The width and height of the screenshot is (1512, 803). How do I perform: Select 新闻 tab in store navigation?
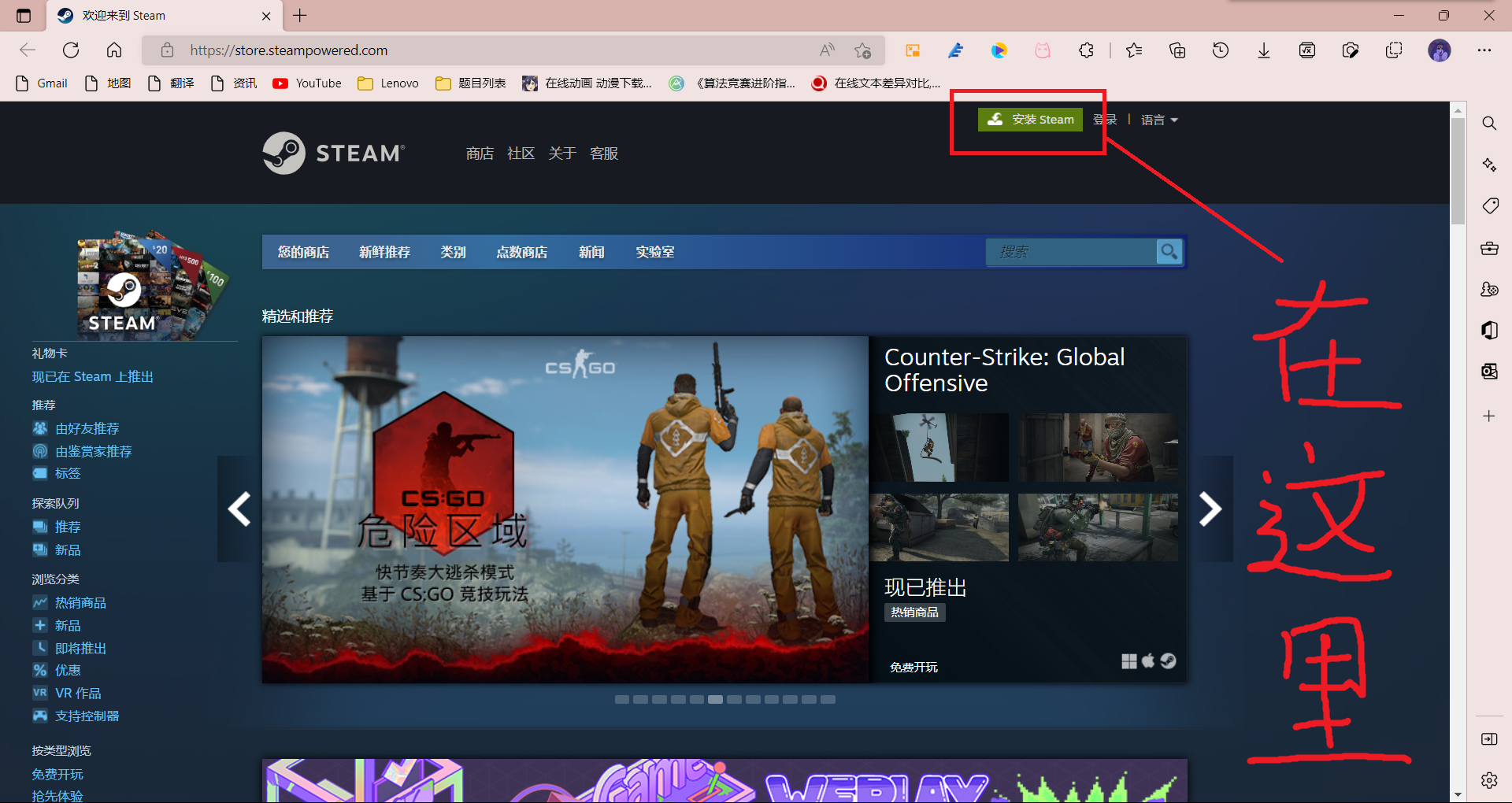click(591, 252)
